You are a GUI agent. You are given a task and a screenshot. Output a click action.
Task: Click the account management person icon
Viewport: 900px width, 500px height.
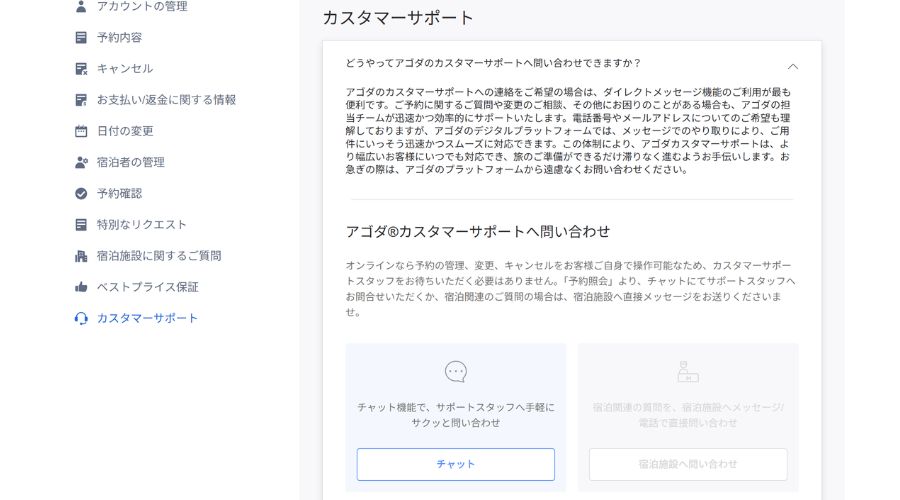(x=81, y=7)
